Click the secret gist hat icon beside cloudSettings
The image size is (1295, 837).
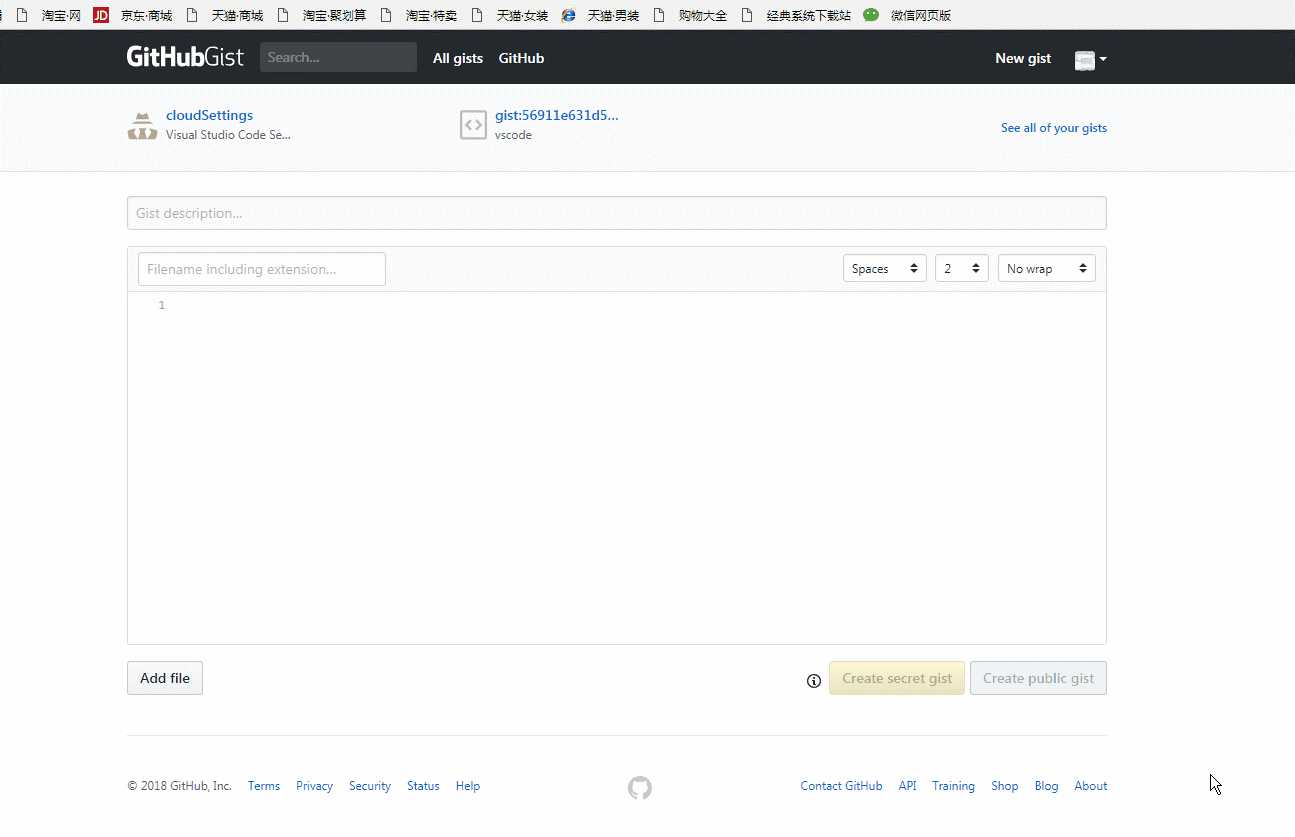coord(143,126)
